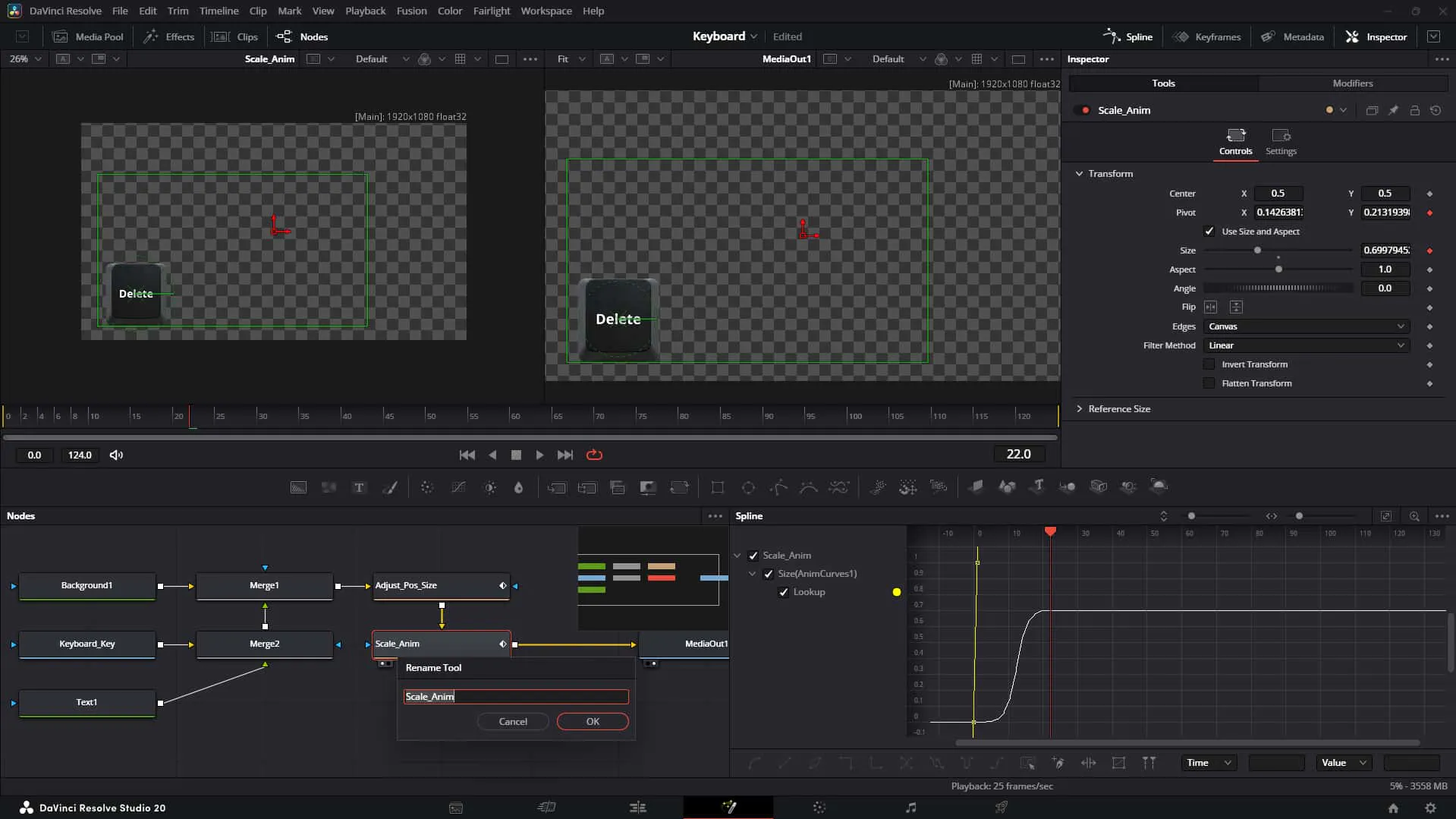Add a BSpline mask from toolbar
Image resolution: width=1456 pixels, height=819 pixels.
[x=809, y=487]
